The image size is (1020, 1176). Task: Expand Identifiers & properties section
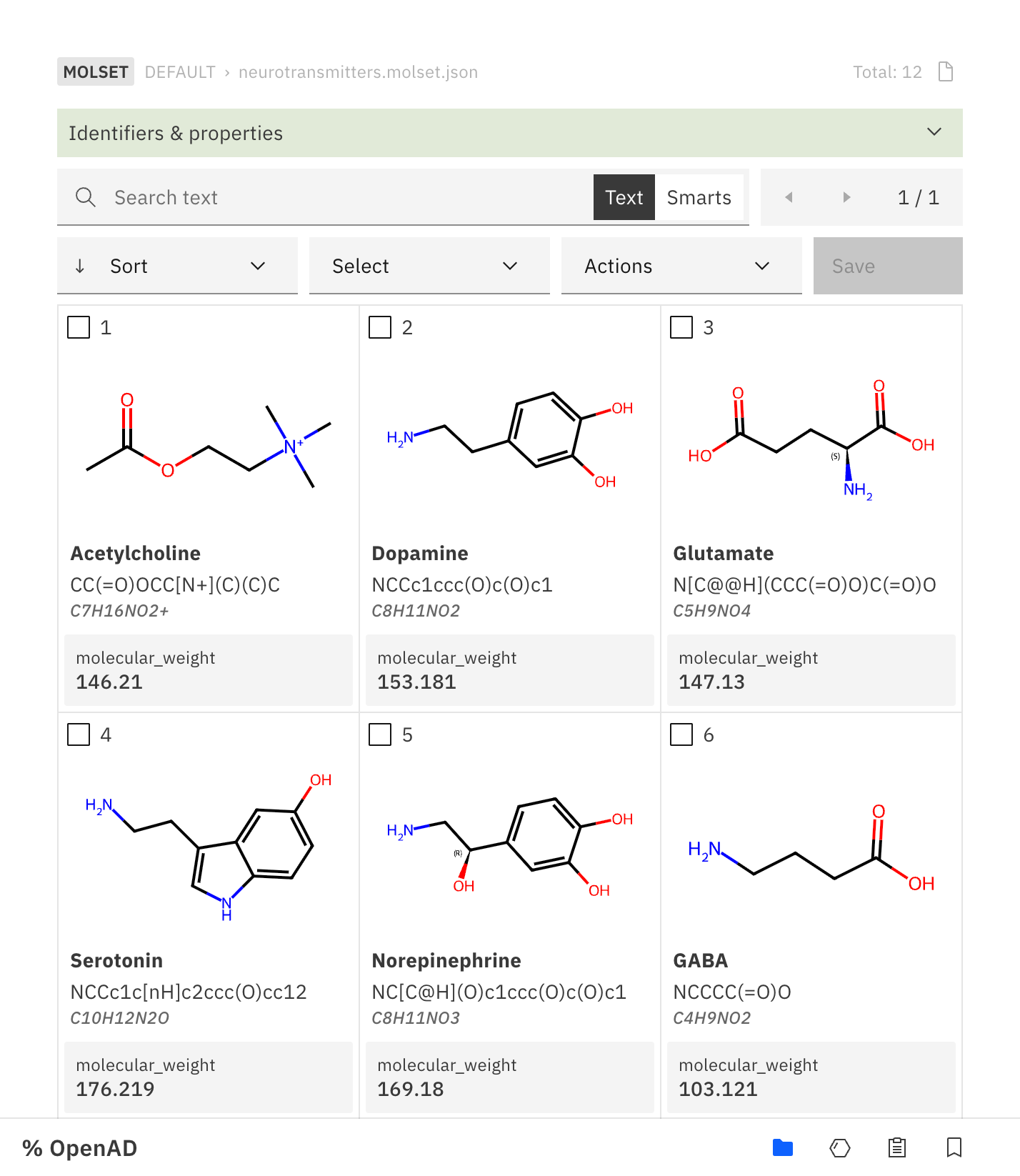[x=510, y=133]
